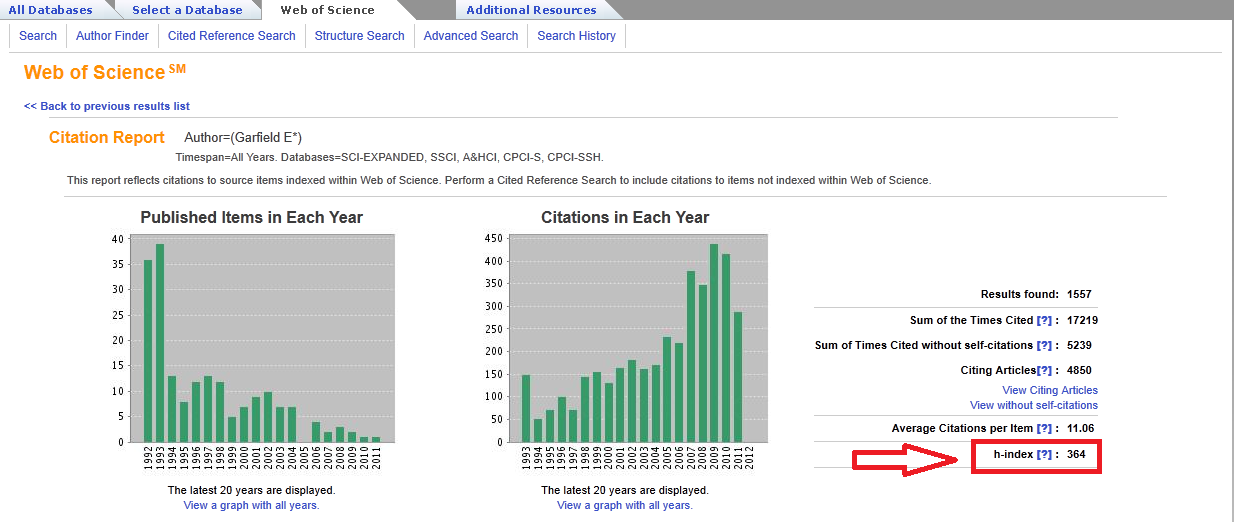The image size is (1234, 522).
Task: Click Back to previous results list
Action: [107, 106]
